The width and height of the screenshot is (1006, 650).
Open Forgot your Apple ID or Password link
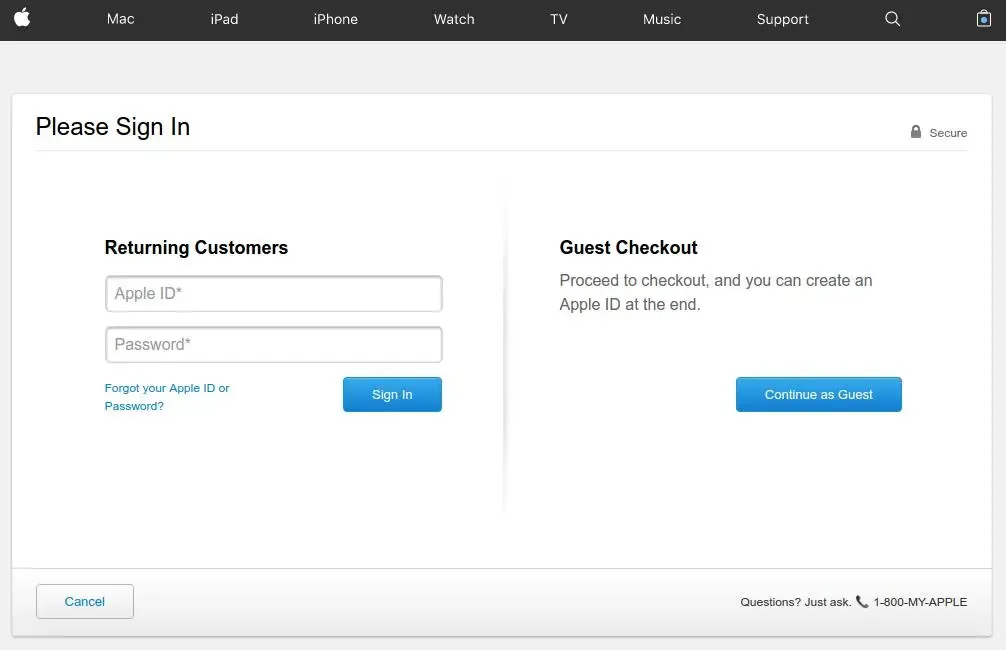167,397
